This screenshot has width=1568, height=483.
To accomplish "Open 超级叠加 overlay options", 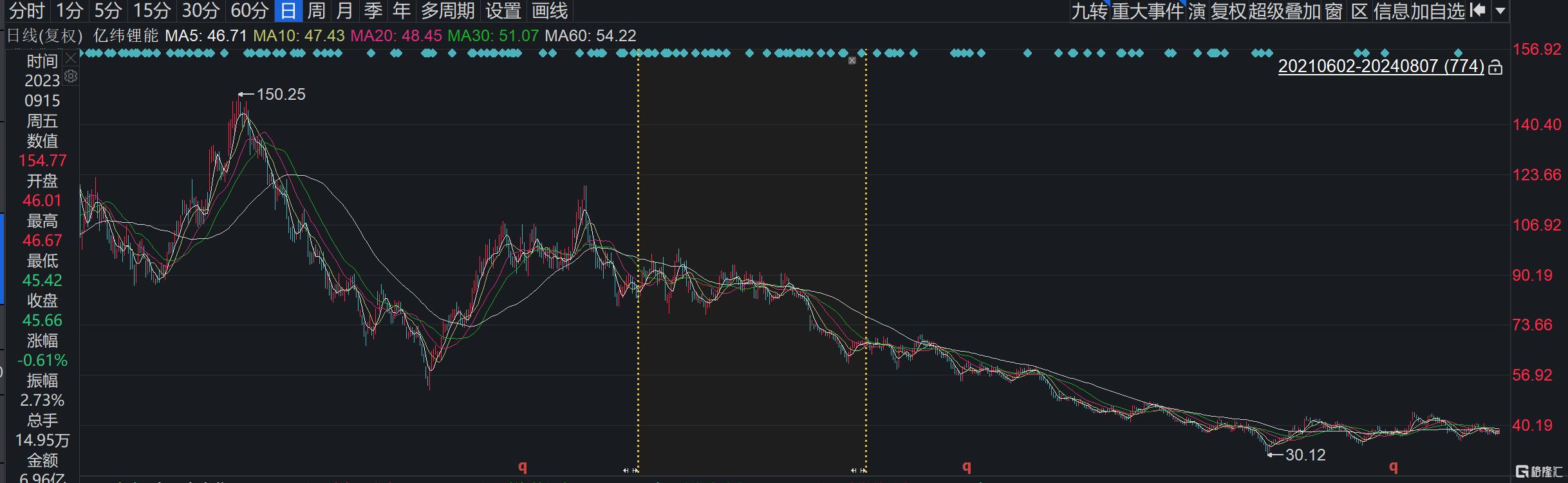I will tap(1284, 11).
